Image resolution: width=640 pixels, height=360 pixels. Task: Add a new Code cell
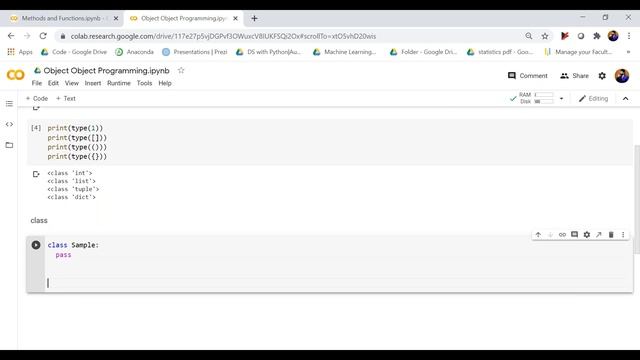37,98
